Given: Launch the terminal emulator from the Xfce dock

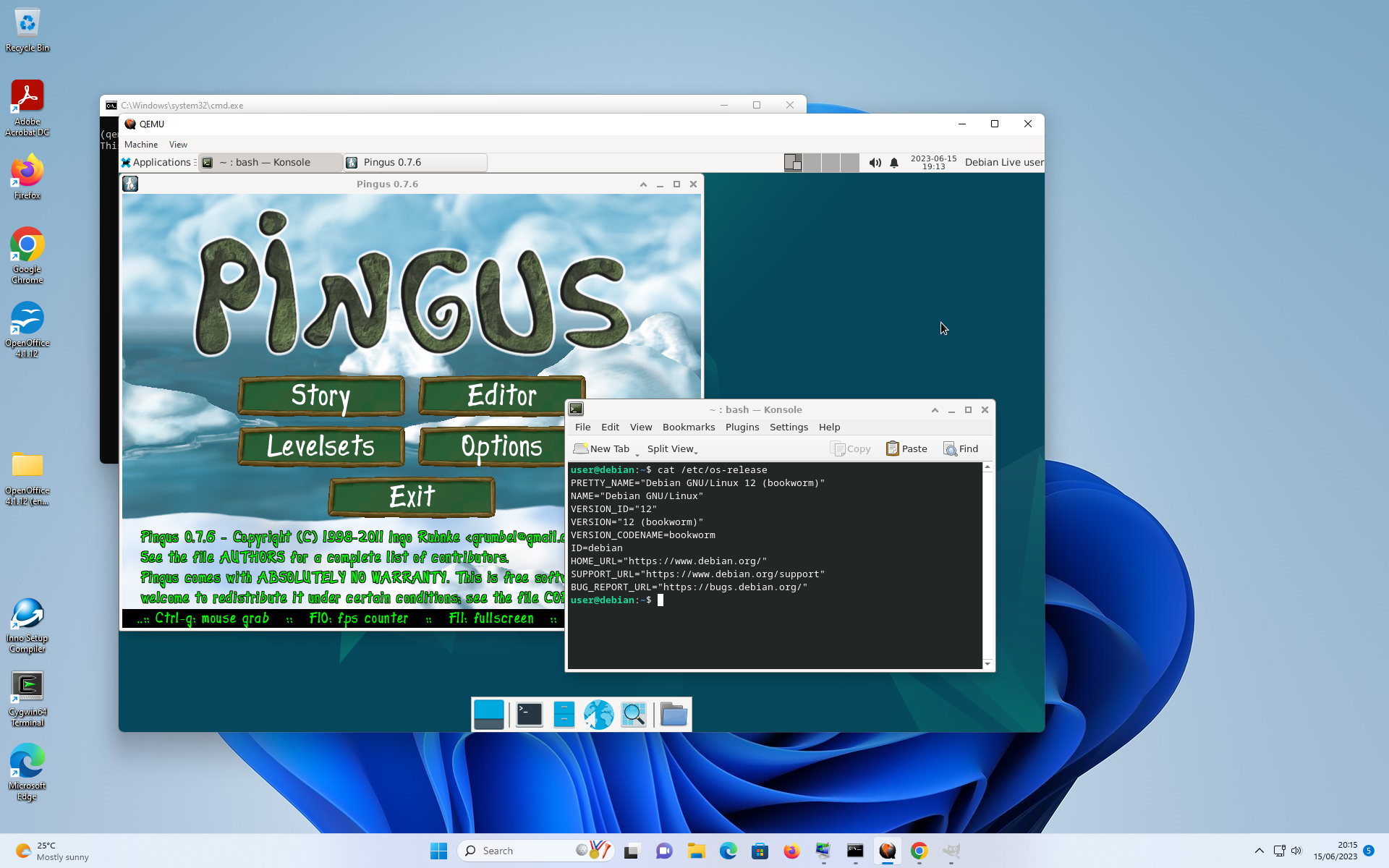Looking at the screenshot, I should [530, 715].
